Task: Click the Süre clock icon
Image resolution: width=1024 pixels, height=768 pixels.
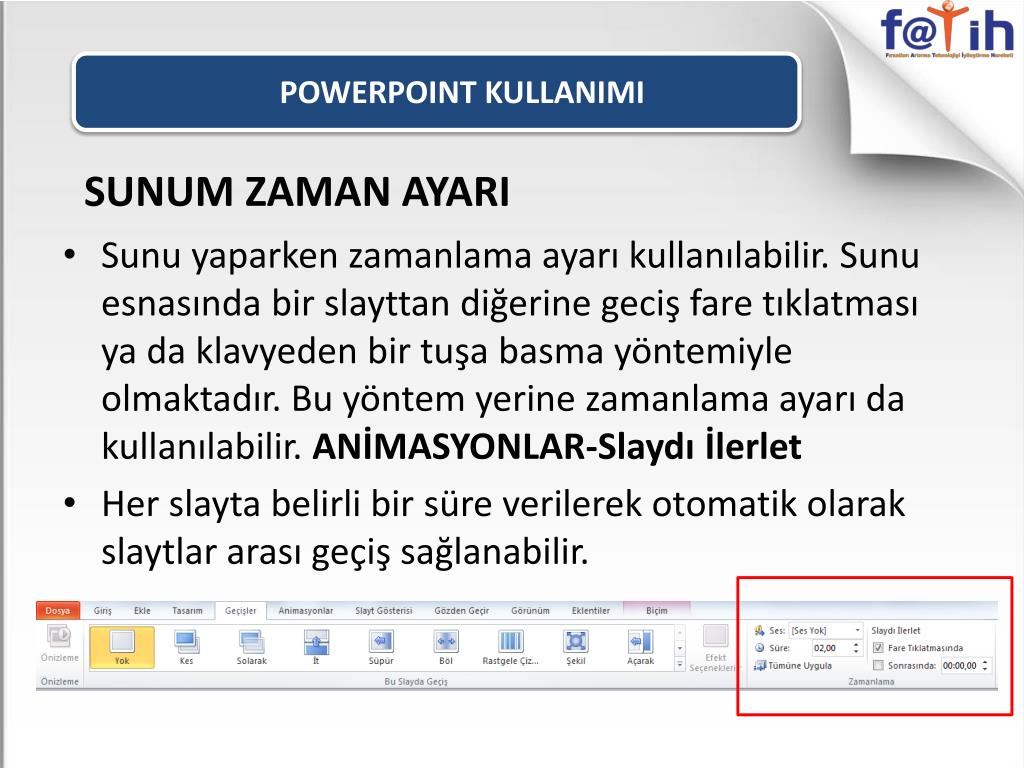Action: tap(760, 648)
